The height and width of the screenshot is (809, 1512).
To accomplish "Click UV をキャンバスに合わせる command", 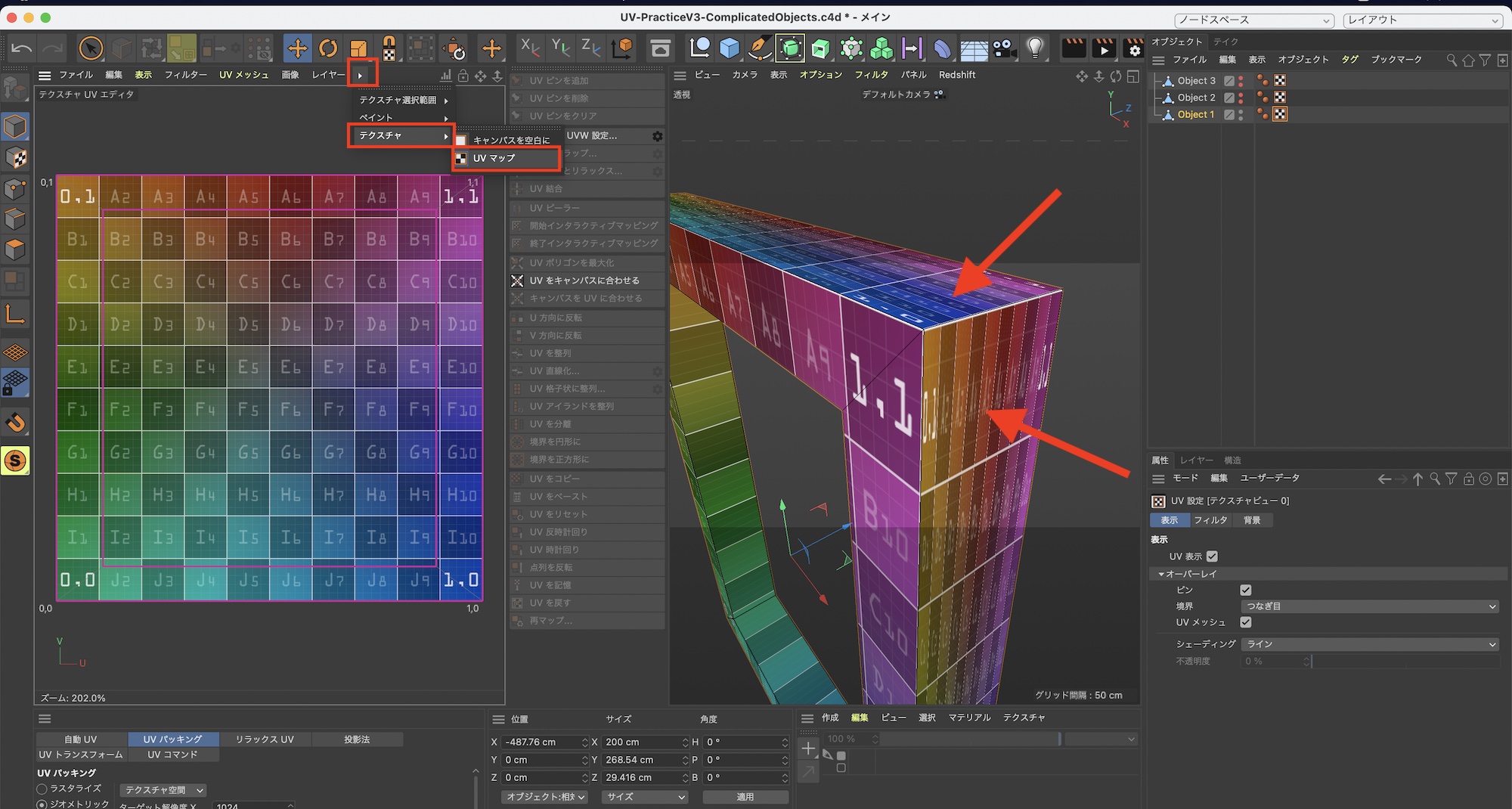I will [584, 281].
